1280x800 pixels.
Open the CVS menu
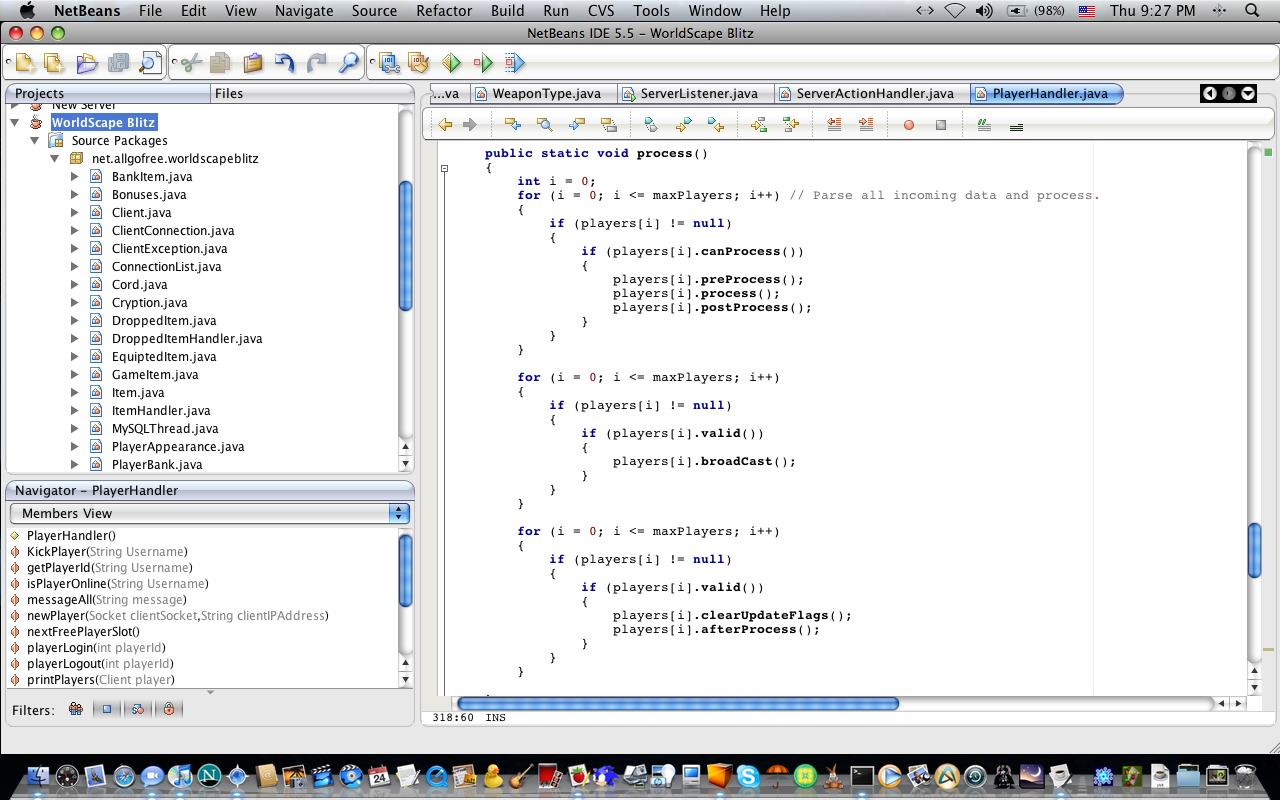[x=601, y=10]
